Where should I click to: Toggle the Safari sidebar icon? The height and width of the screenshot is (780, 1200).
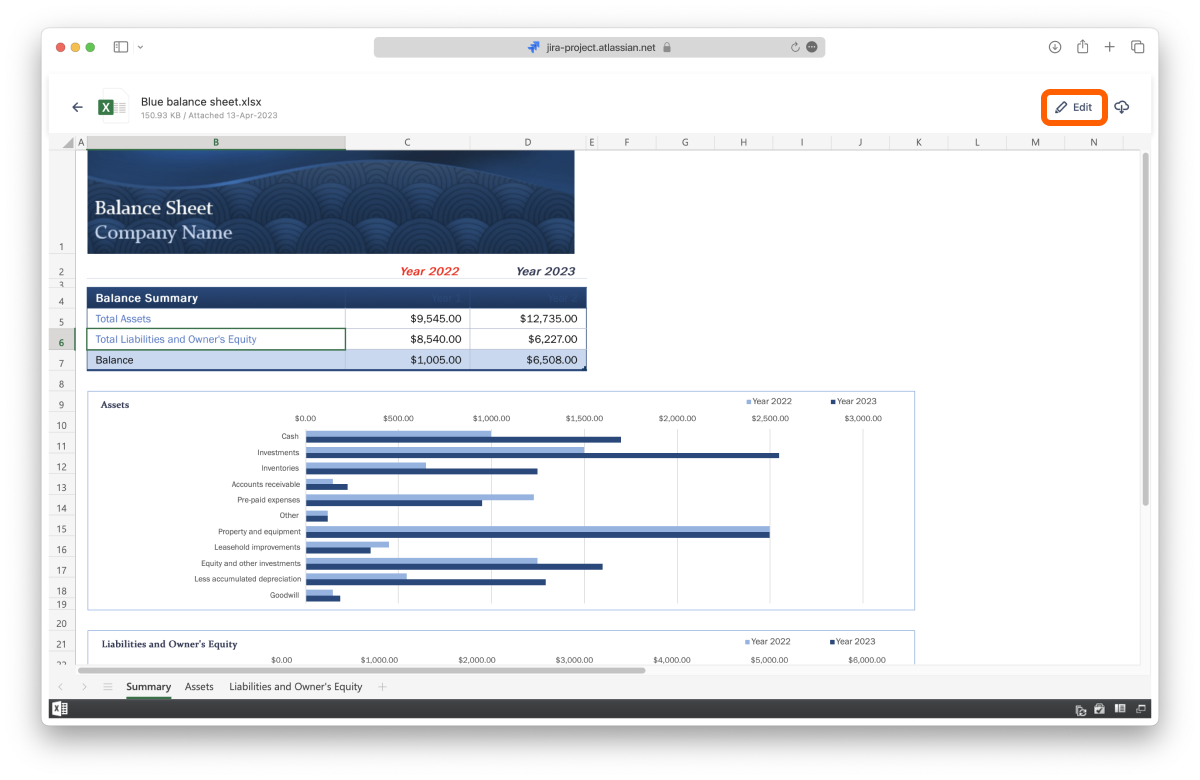point(121,47)
